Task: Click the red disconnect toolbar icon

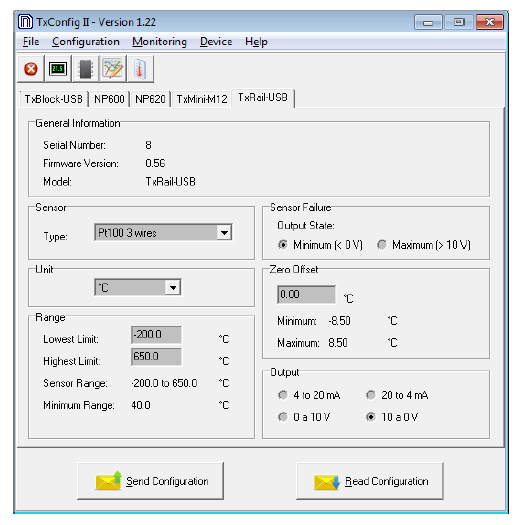Action: pyautogui.click(x=31, y=69)
